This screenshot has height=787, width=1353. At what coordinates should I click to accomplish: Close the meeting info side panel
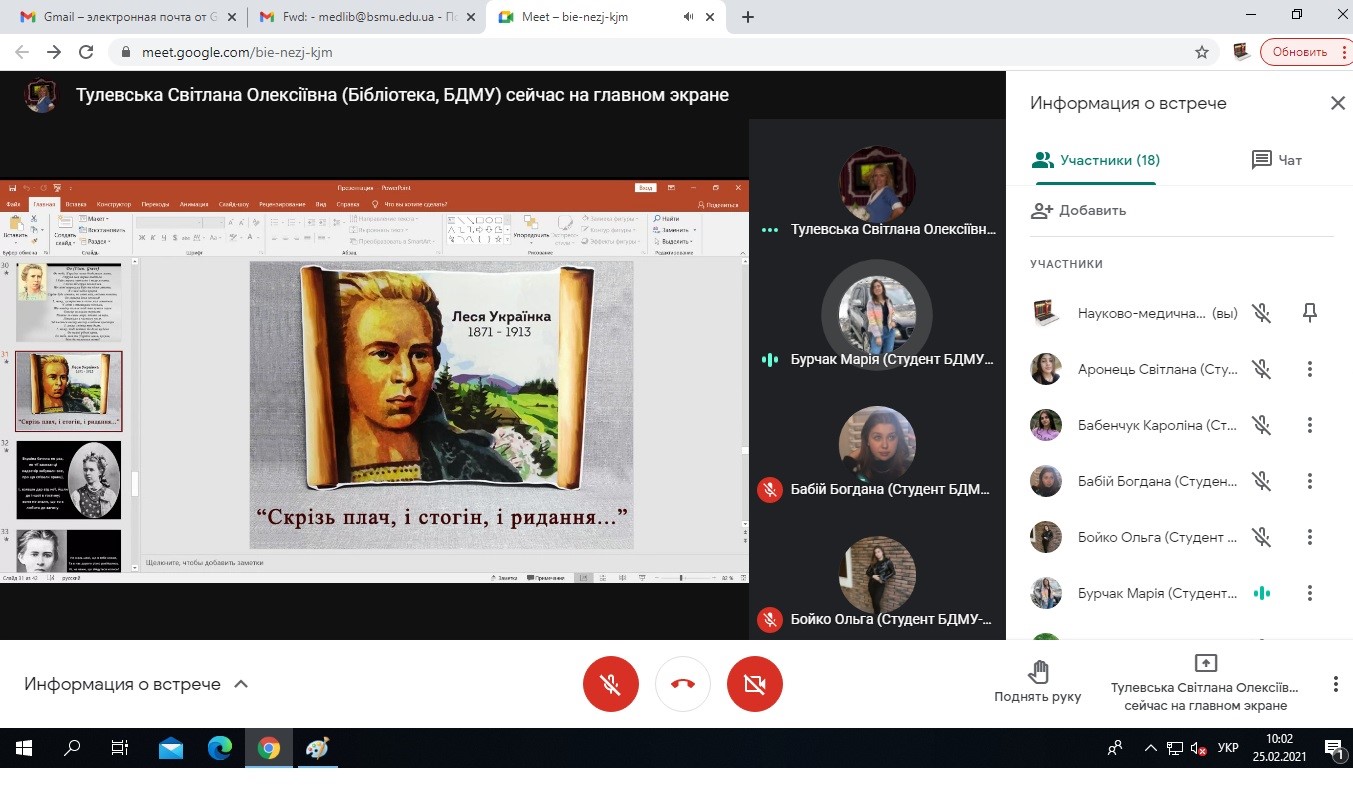pos(1337,103)
